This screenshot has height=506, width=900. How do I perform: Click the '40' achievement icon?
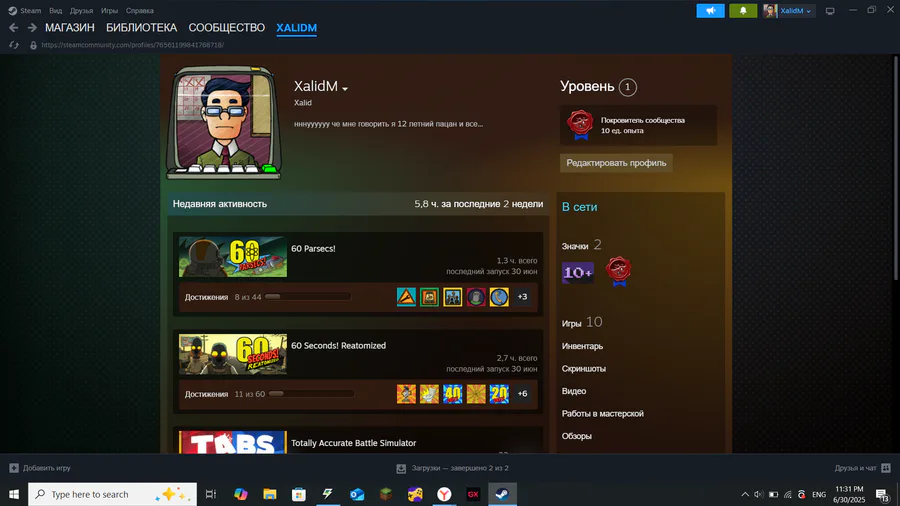click(452, 394)
